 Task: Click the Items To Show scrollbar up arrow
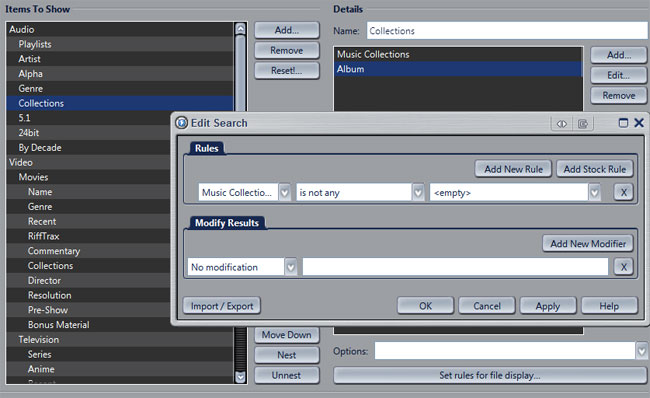(x=240, y=29)
